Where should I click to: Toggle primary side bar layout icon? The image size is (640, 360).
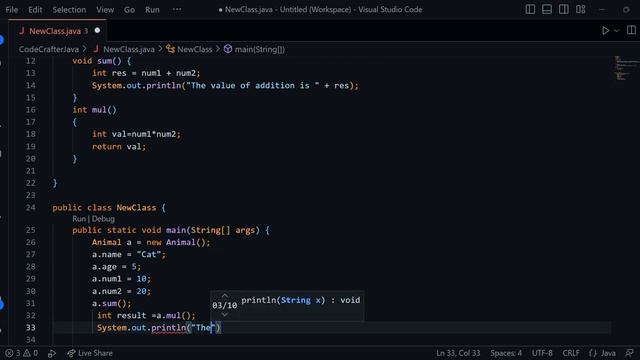point(530,9)
